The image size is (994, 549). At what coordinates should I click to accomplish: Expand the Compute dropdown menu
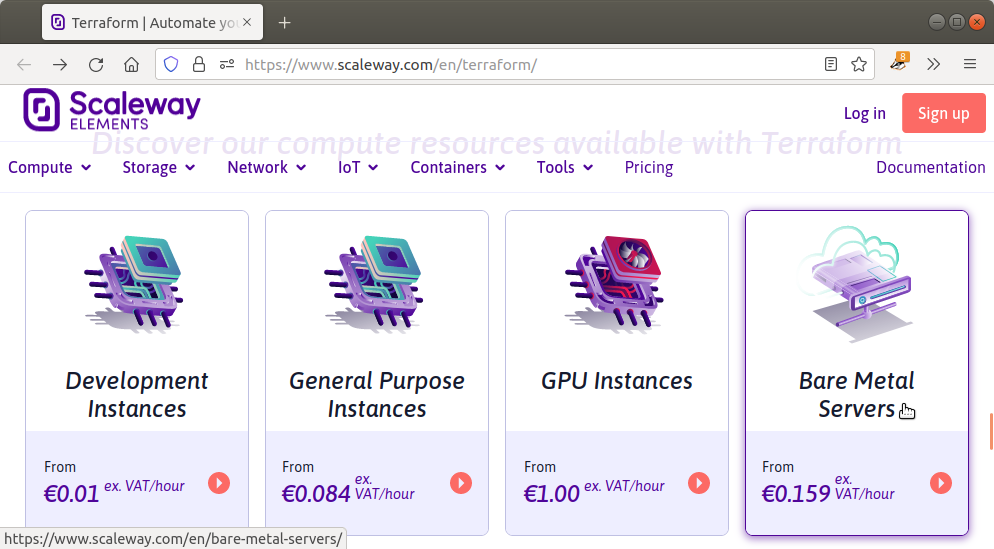[x=49, y=167]
